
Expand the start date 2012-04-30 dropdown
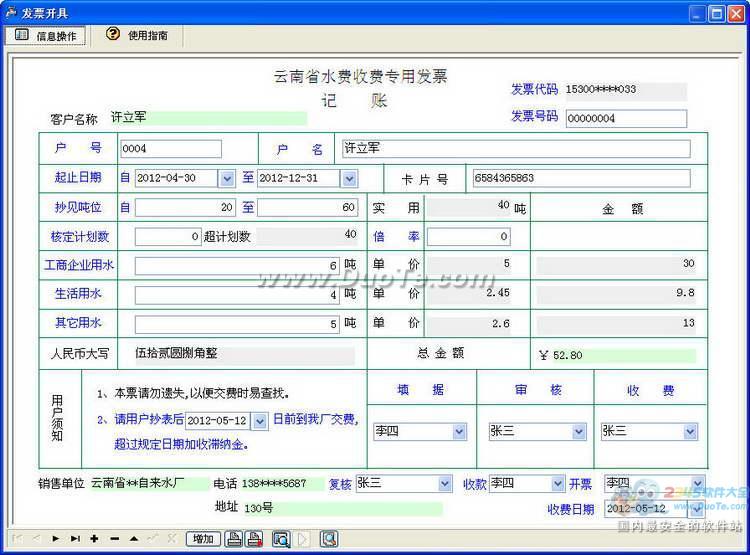pyautogui.click(x=227, y=179)
